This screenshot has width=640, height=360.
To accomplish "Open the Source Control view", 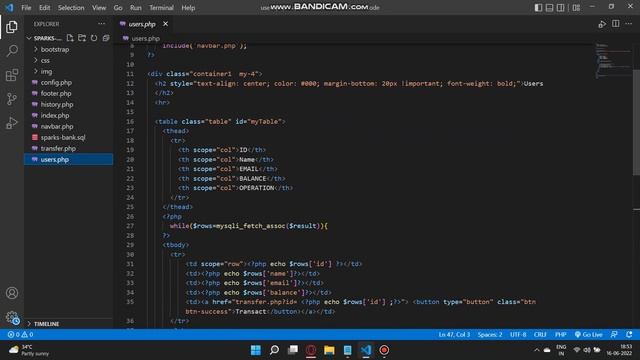I will point(12,99).
